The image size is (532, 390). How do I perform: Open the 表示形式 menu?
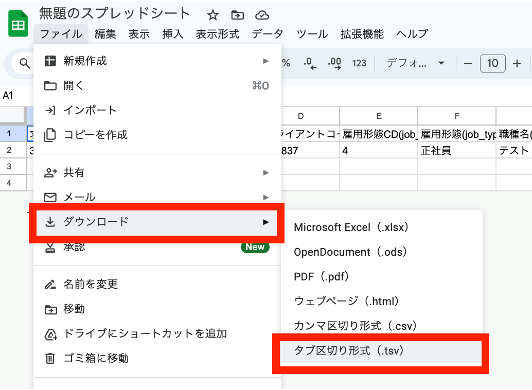[217, 34]
